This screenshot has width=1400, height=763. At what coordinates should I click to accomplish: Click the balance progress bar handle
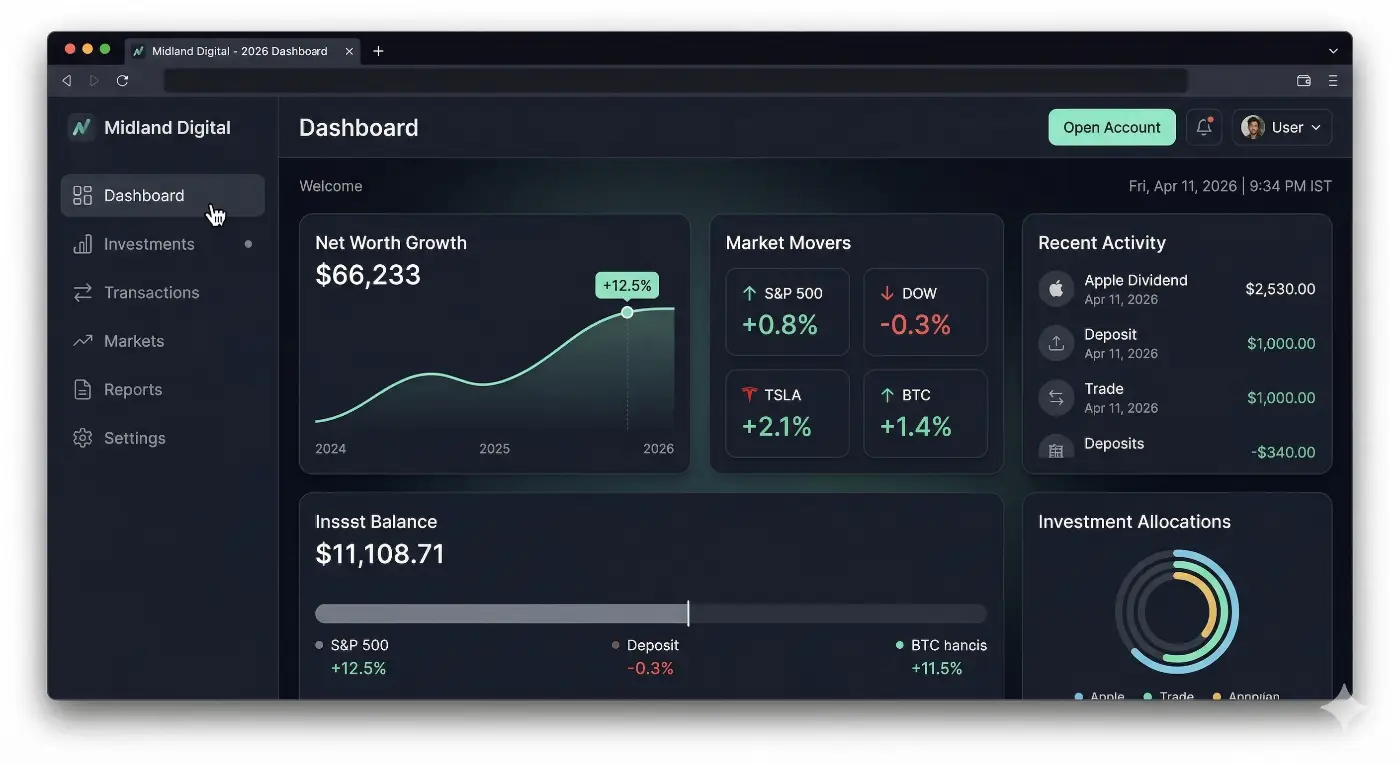tap(688, 614)
